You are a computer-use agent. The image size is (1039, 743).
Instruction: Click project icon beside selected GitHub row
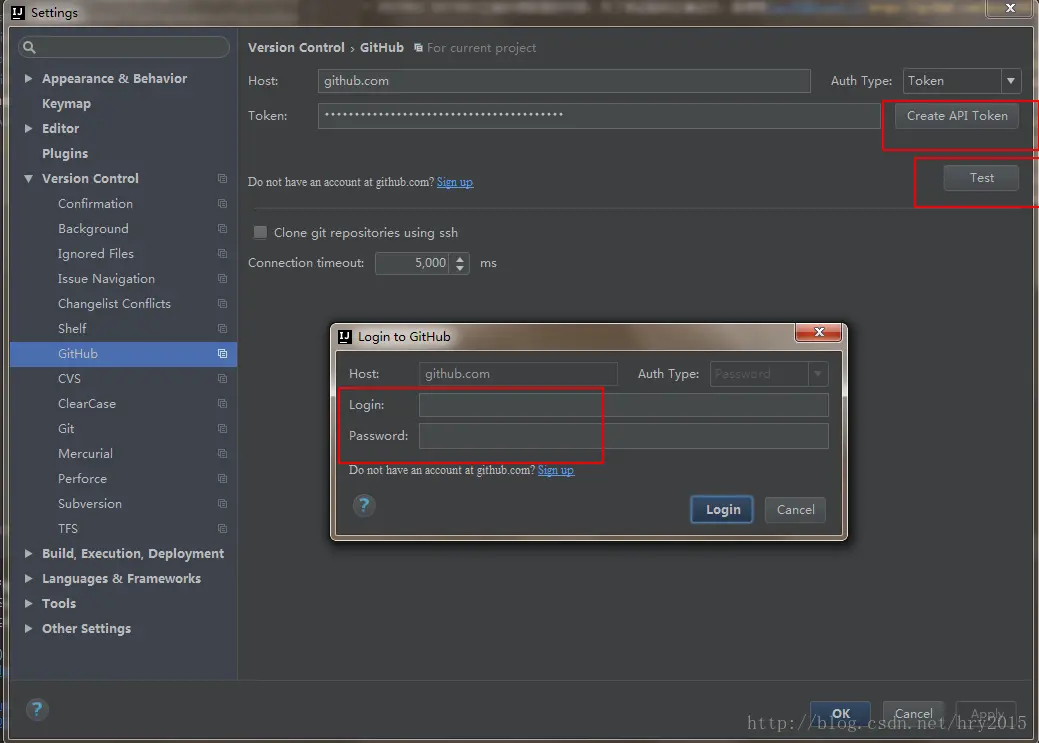point(222,354)
